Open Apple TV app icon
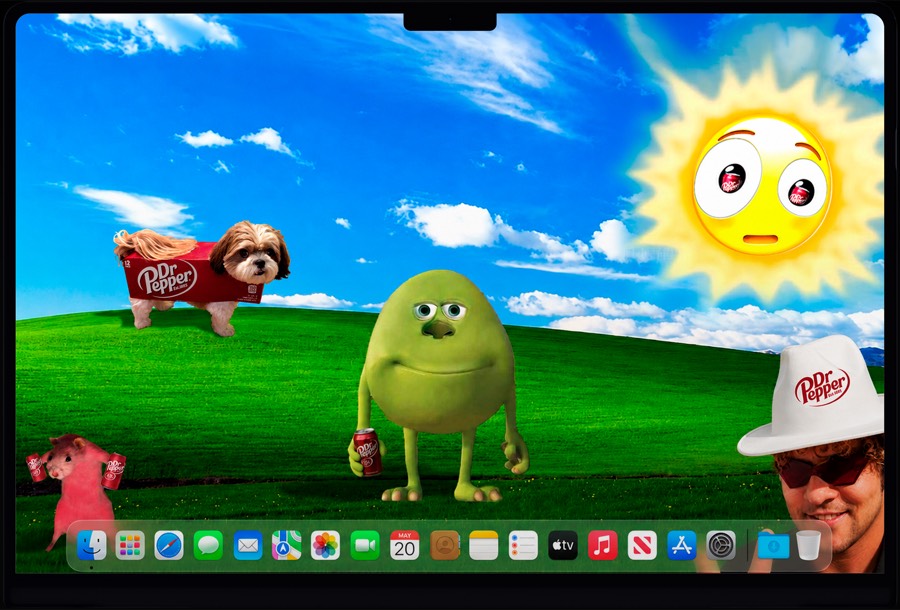 tap(563, 545)
